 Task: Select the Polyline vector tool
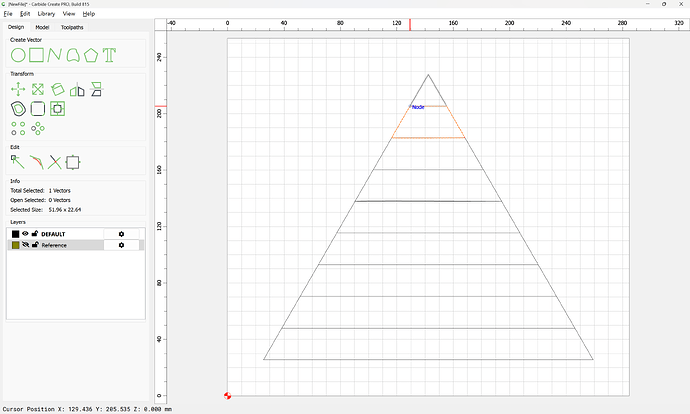pyautogui.click(x=55, y=55)
